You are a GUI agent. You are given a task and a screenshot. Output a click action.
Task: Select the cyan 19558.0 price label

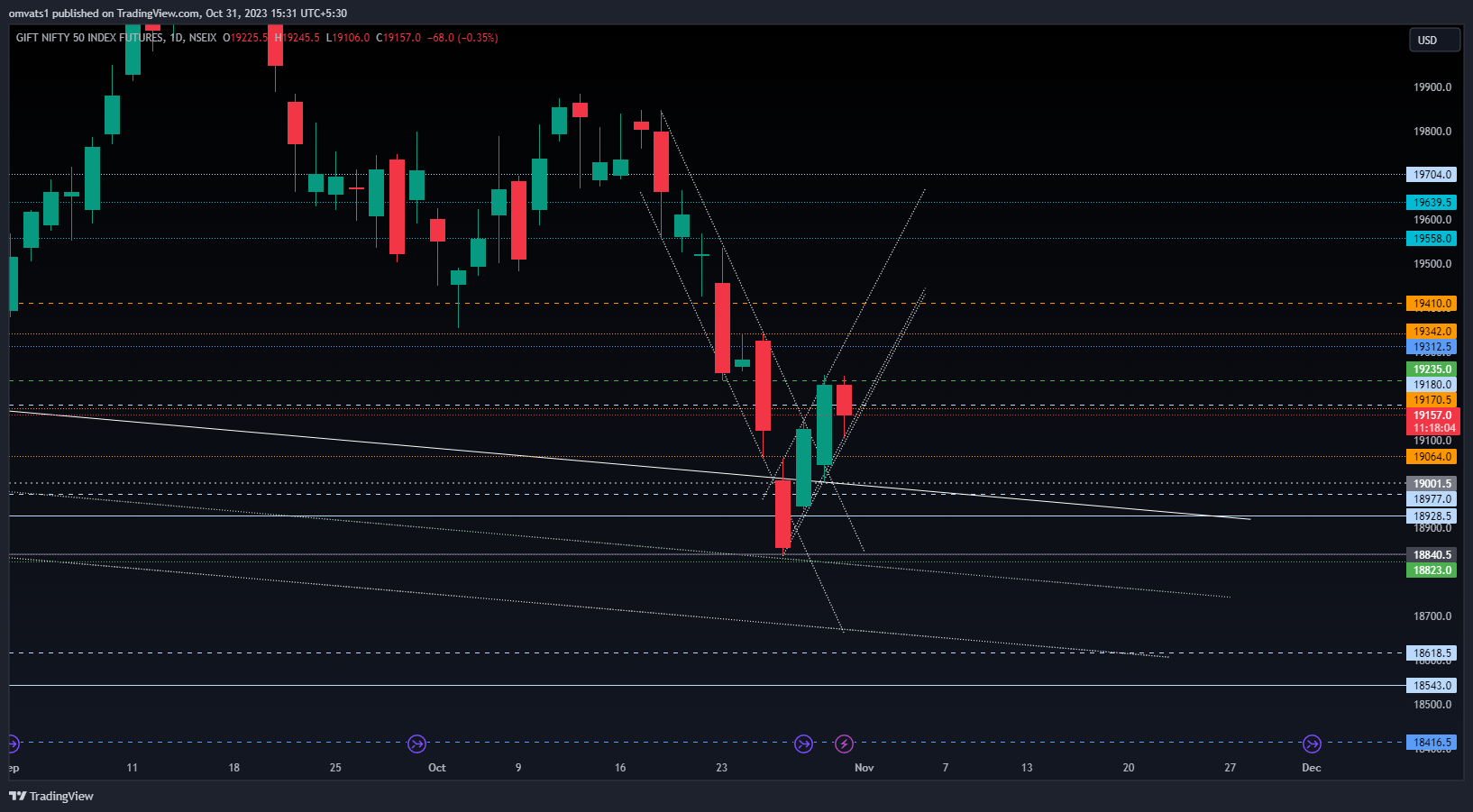coord(1432,239)
